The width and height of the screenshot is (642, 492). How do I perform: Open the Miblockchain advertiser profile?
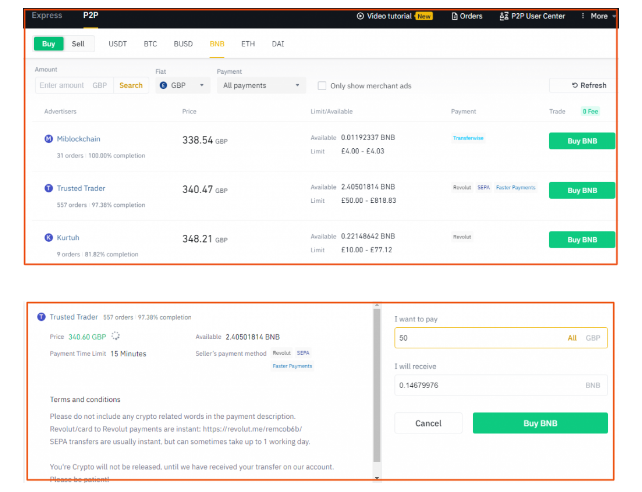(x=79, y=139)
